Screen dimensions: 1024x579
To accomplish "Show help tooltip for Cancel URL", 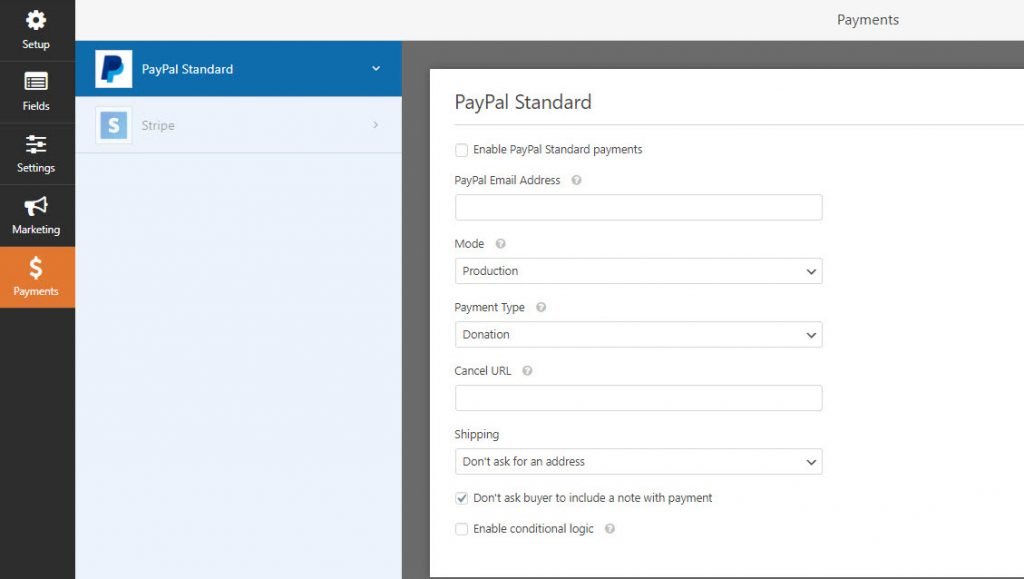I will coord(527,370).
